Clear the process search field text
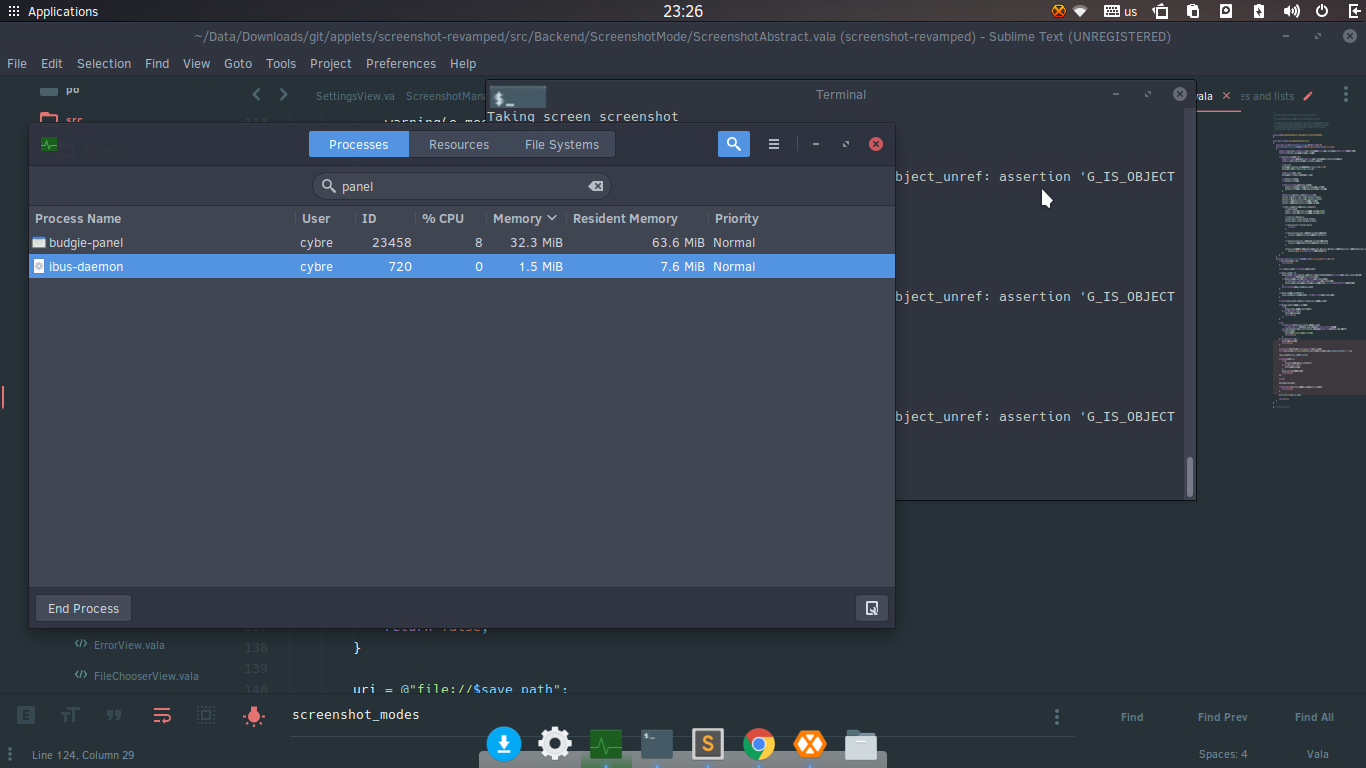This screenshot has height=768, width=1366. [595, 186]
